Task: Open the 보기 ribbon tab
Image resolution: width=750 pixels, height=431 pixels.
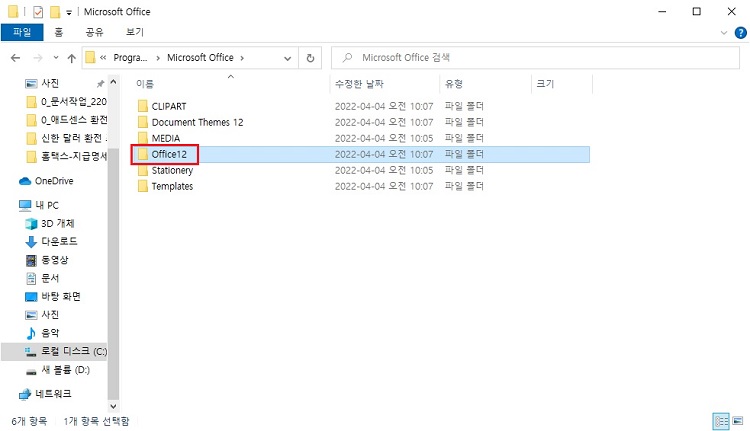Action: coord(134,32)
